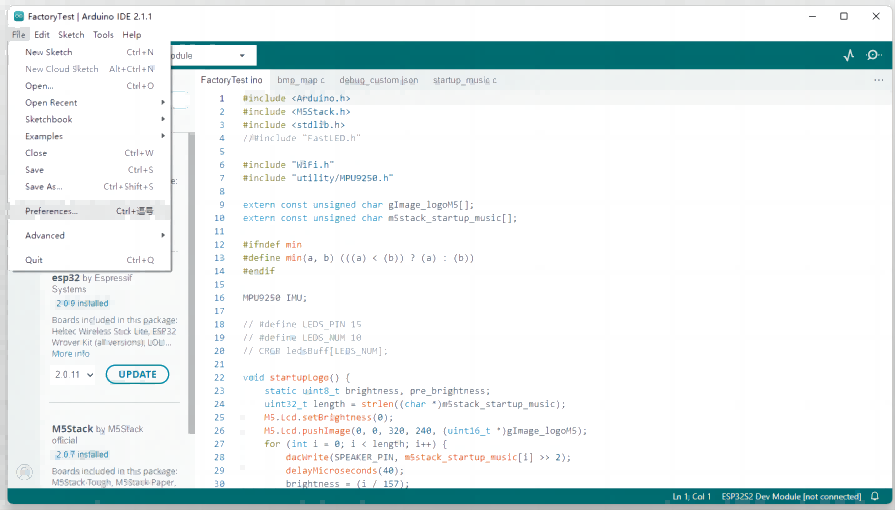Open the esp32 More info link
The width and height of the screenshot is (895, 510).
(70, 353)
